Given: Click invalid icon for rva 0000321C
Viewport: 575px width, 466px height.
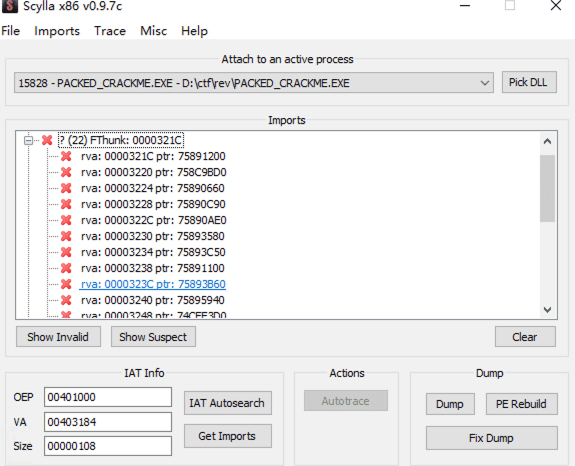Looking at the screenshot, I should (x=66, y=156).
